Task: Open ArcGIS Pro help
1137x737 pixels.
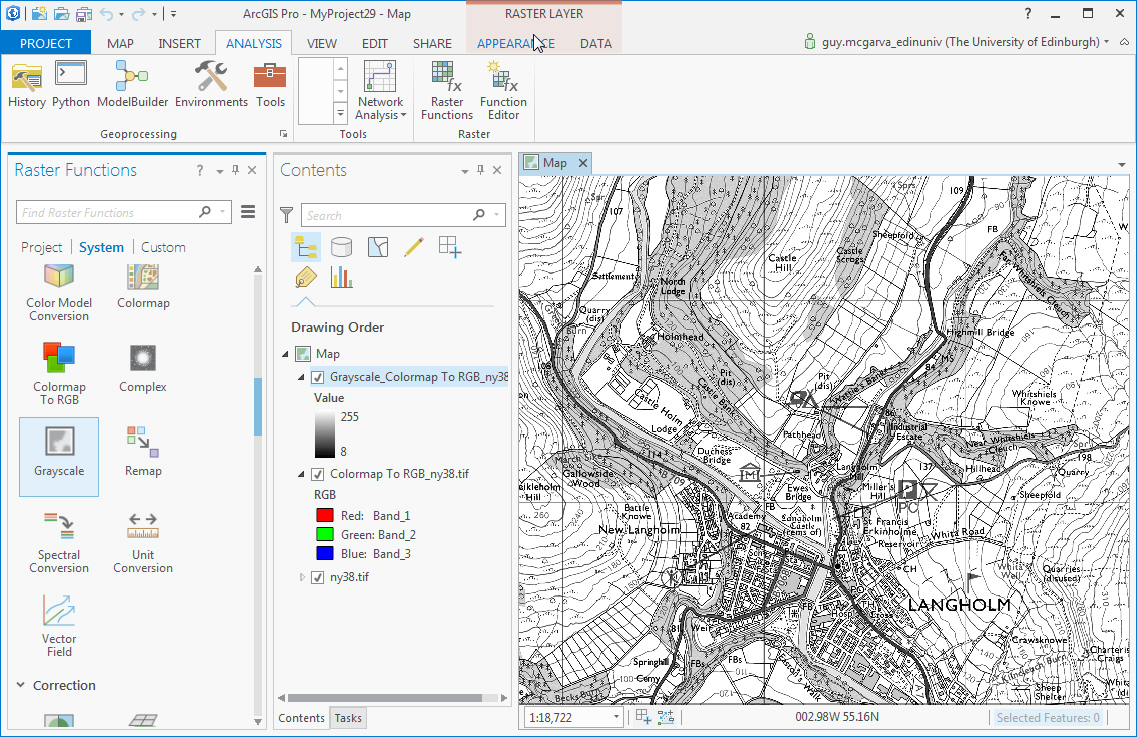Action: [x=1028, y=14]
